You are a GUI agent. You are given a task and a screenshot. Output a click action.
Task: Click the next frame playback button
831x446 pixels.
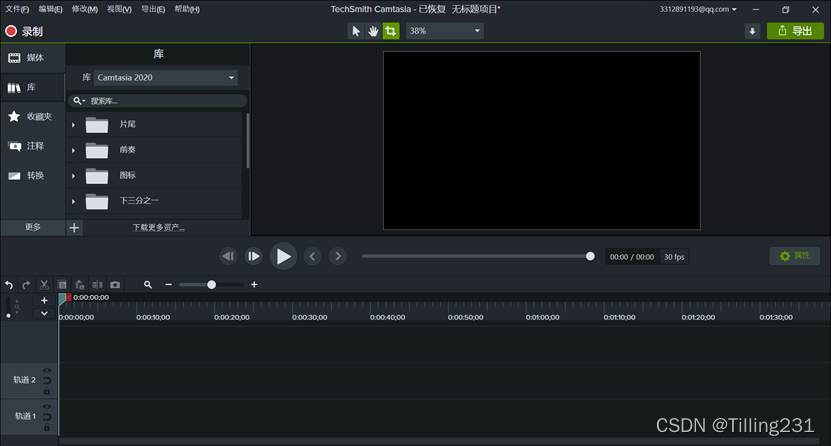(254, 256)
